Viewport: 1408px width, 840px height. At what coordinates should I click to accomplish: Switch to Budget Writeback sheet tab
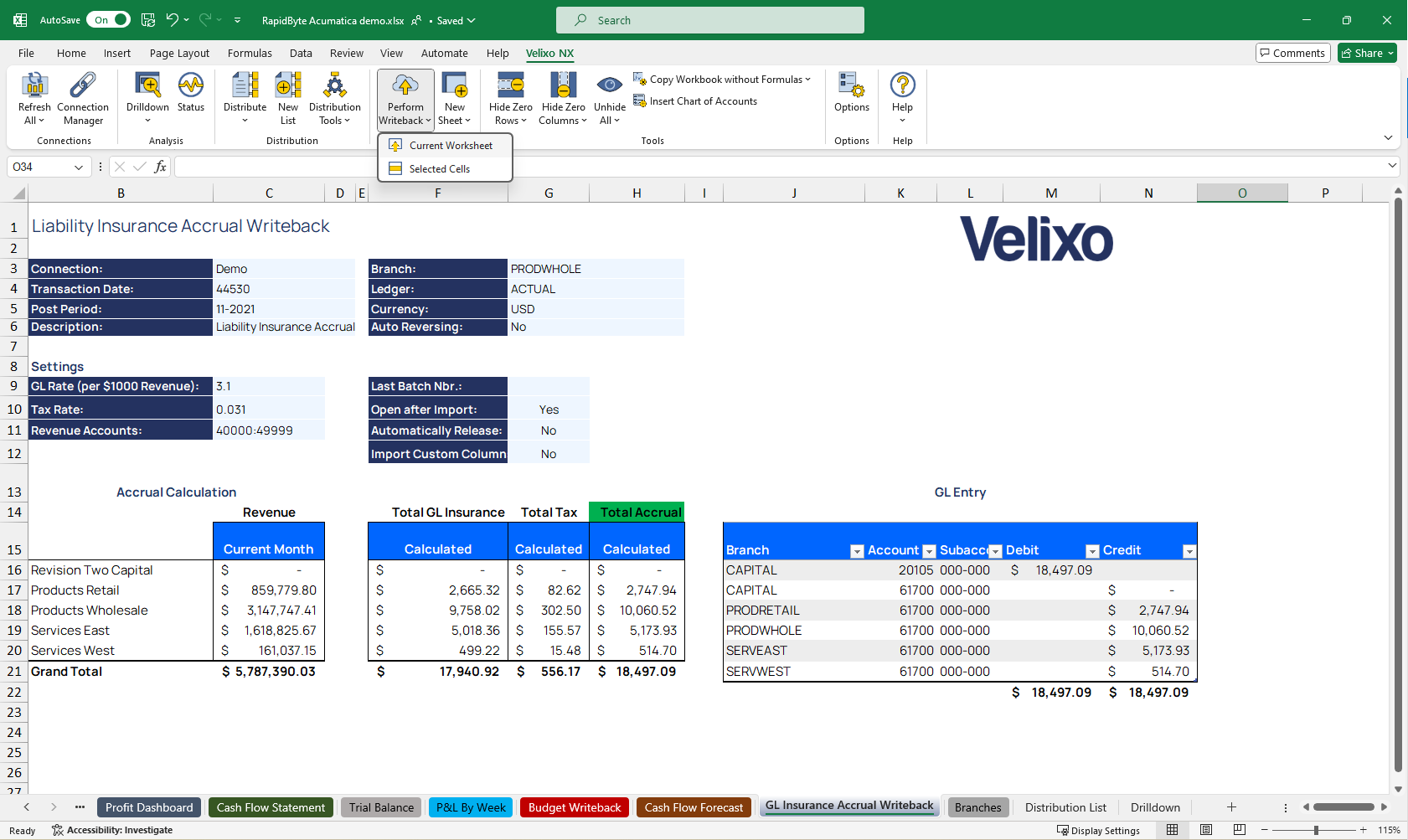pos(575,807)
